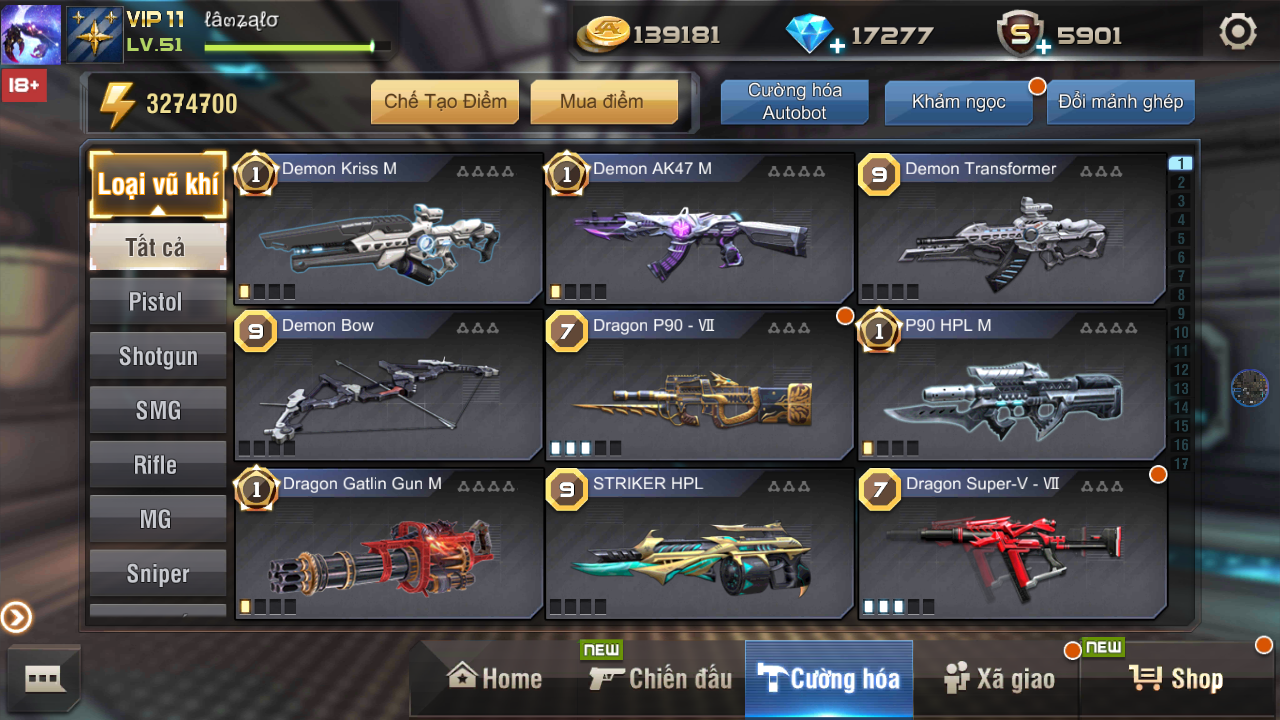1280x720 pixels.
Task: Open the Shop tab
Action: [x=1176, y=679]
